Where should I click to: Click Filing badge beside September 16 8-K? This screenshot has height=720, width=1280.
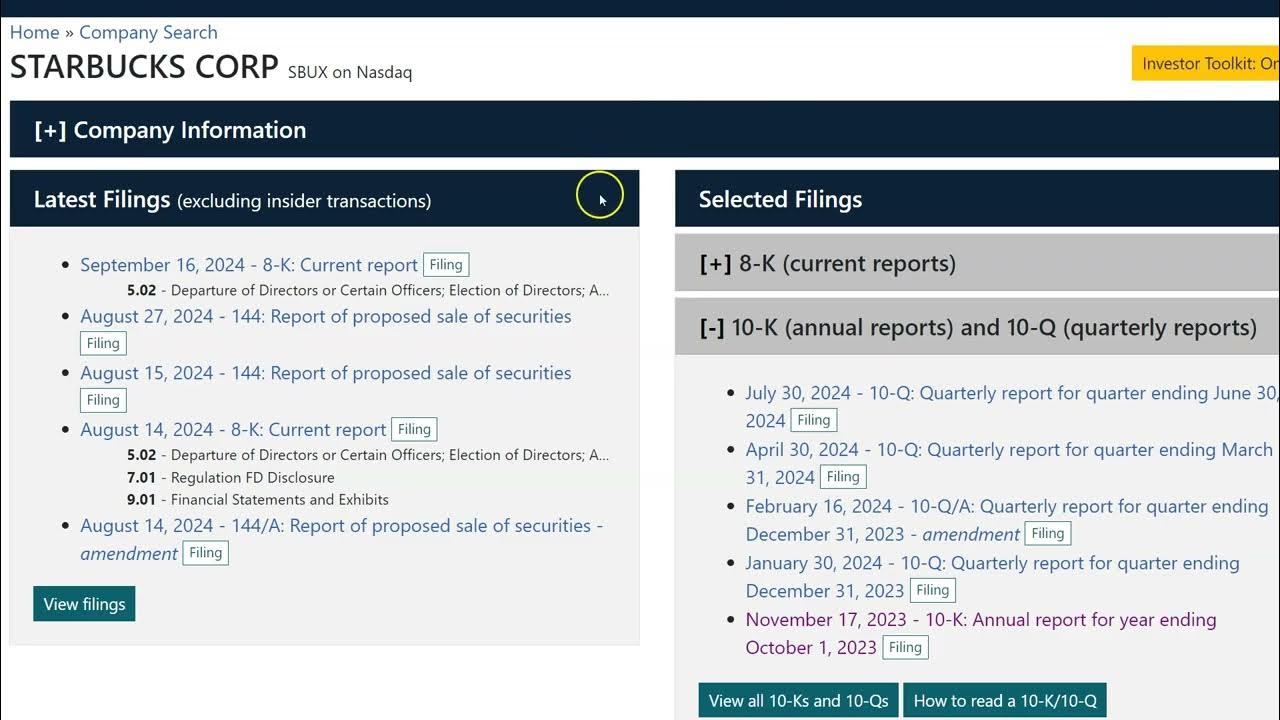tap(446, 265)
